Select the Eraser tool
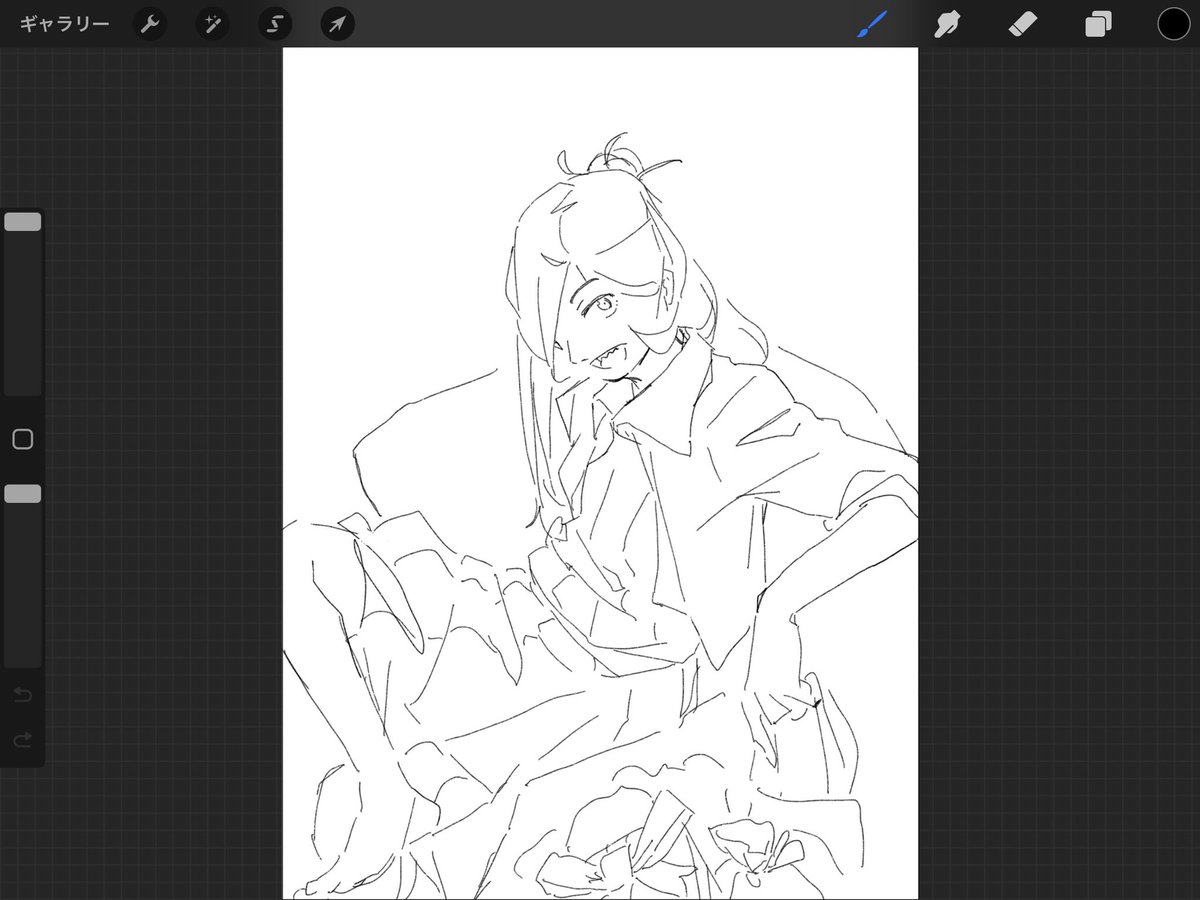 [x=1023, y=24]
